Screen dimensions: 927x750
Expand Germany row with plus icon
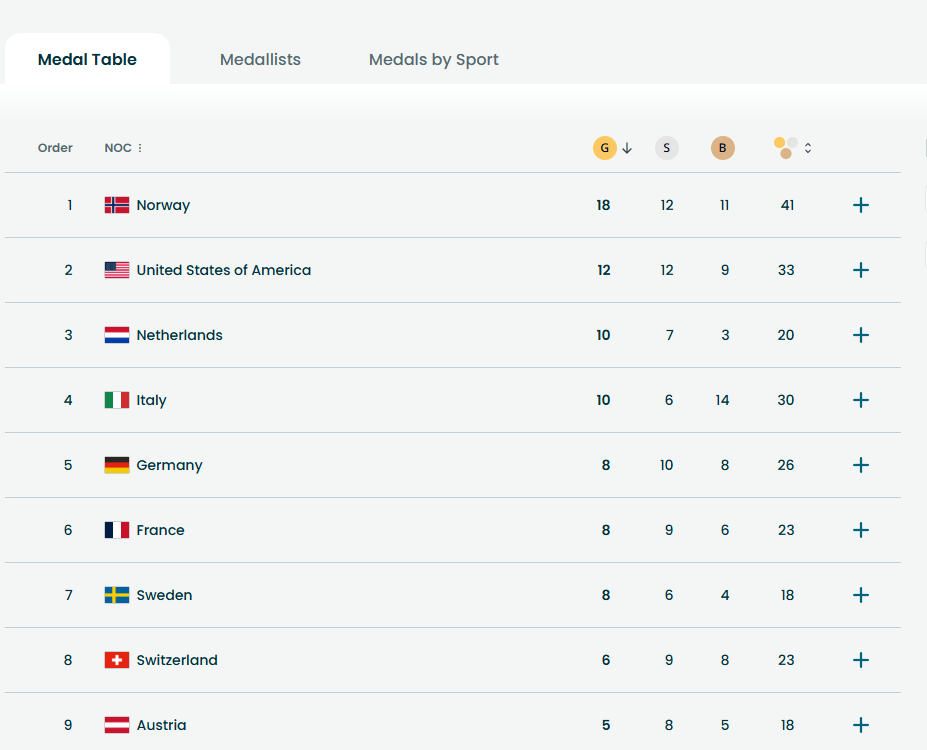point(860,465)
